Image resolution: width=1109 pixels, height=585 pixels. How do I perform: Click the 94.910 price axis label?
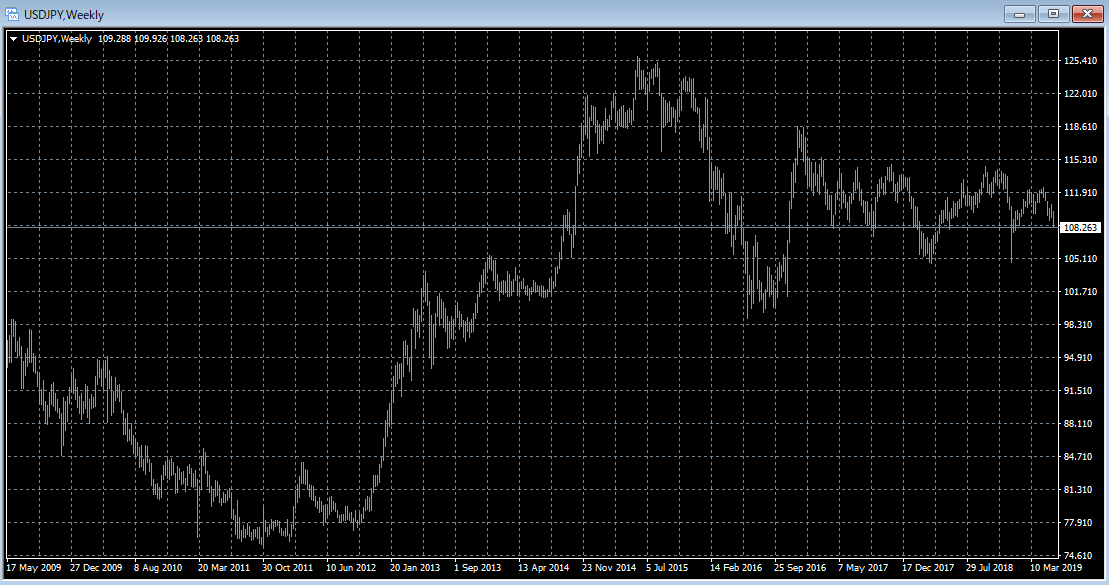(x=1078, y=358)
